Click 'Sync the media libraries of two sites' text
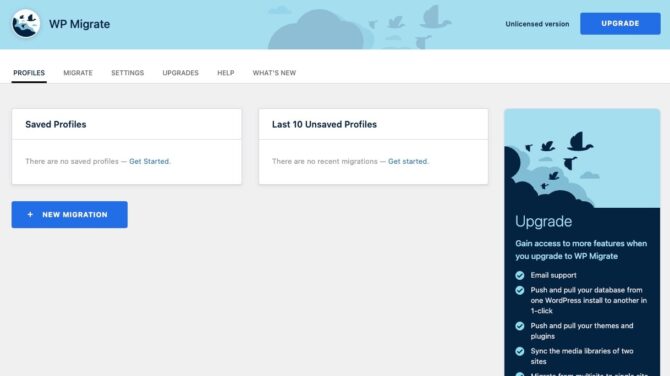This screenshot has height=376, width=670. [x=582, y=356]
